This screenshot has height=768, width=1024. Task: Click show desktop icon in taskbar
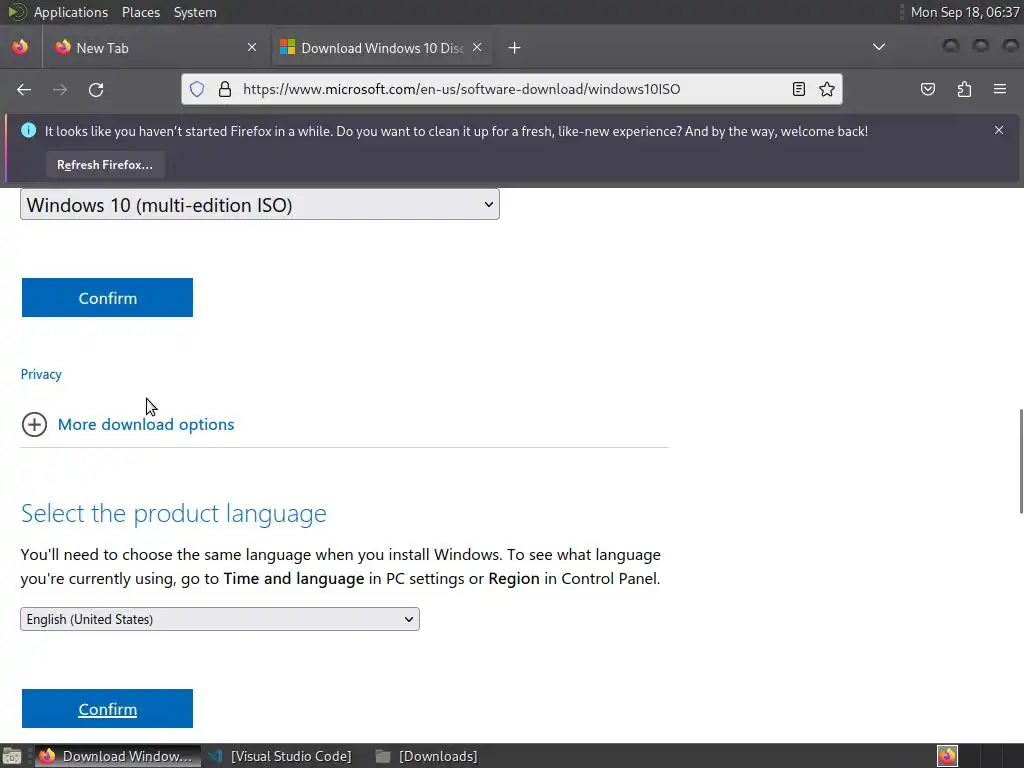(x=12, y=756)
